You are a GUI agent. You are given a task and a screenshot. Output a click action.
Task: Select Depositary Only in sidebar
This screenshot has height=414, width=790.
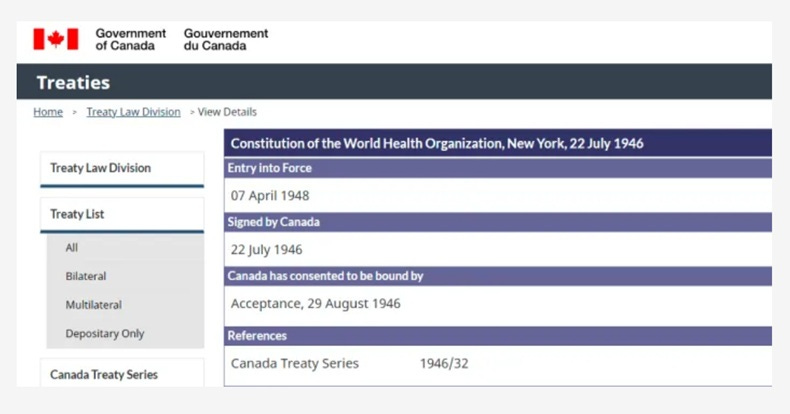pos(105,333)
